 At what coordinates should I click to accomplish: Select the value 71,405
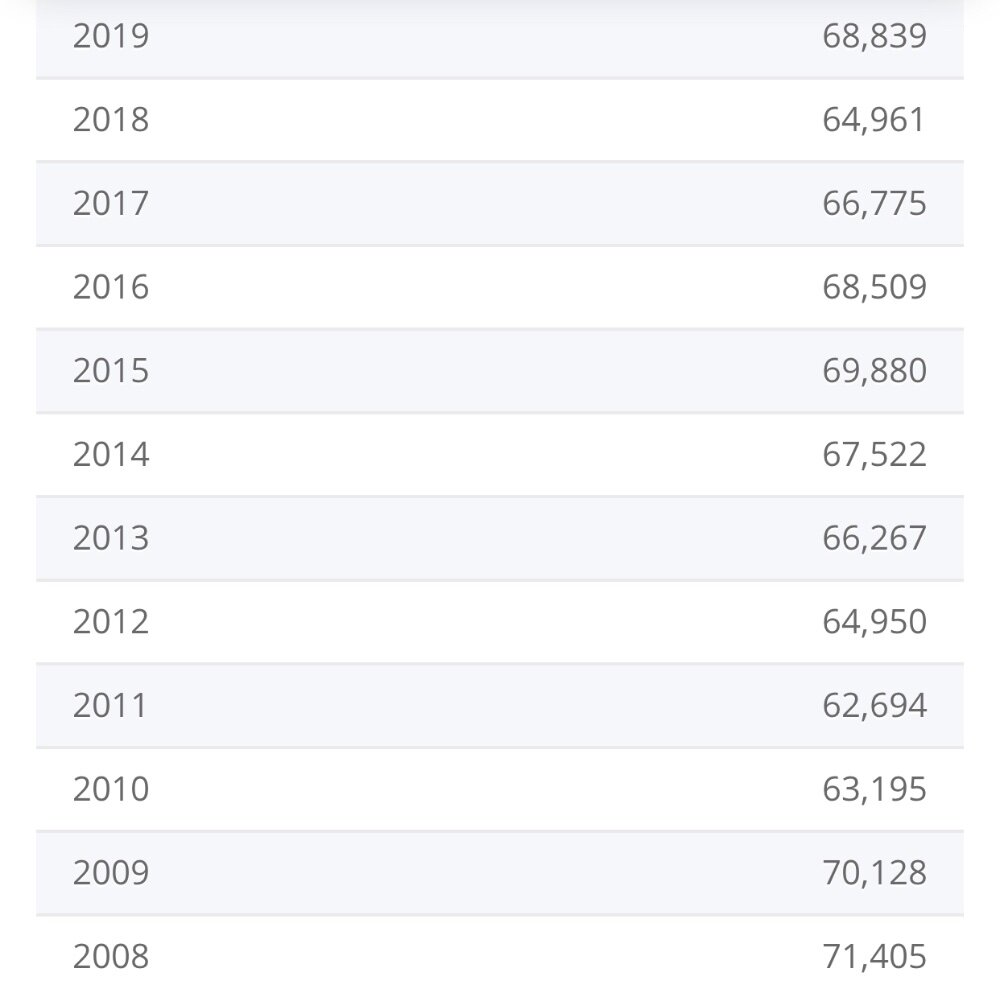point(874,957)
